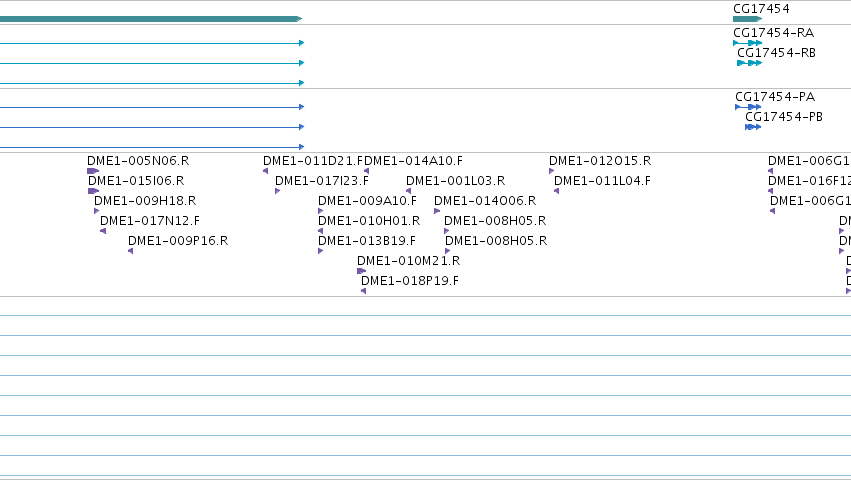Select the arrow glyph under DME1-009P16.R

pyautogui.click(x=130, y=251)
